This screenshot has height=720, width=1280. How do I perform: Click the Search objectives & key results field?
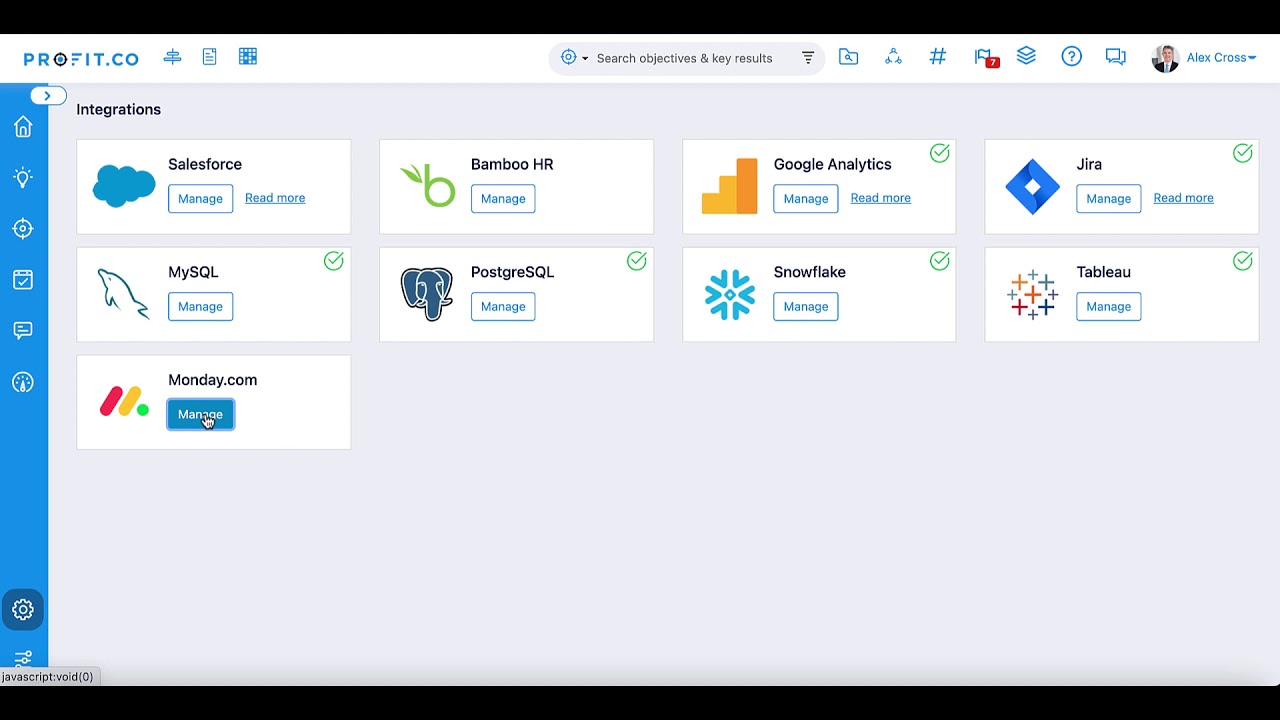coord(685,58)
